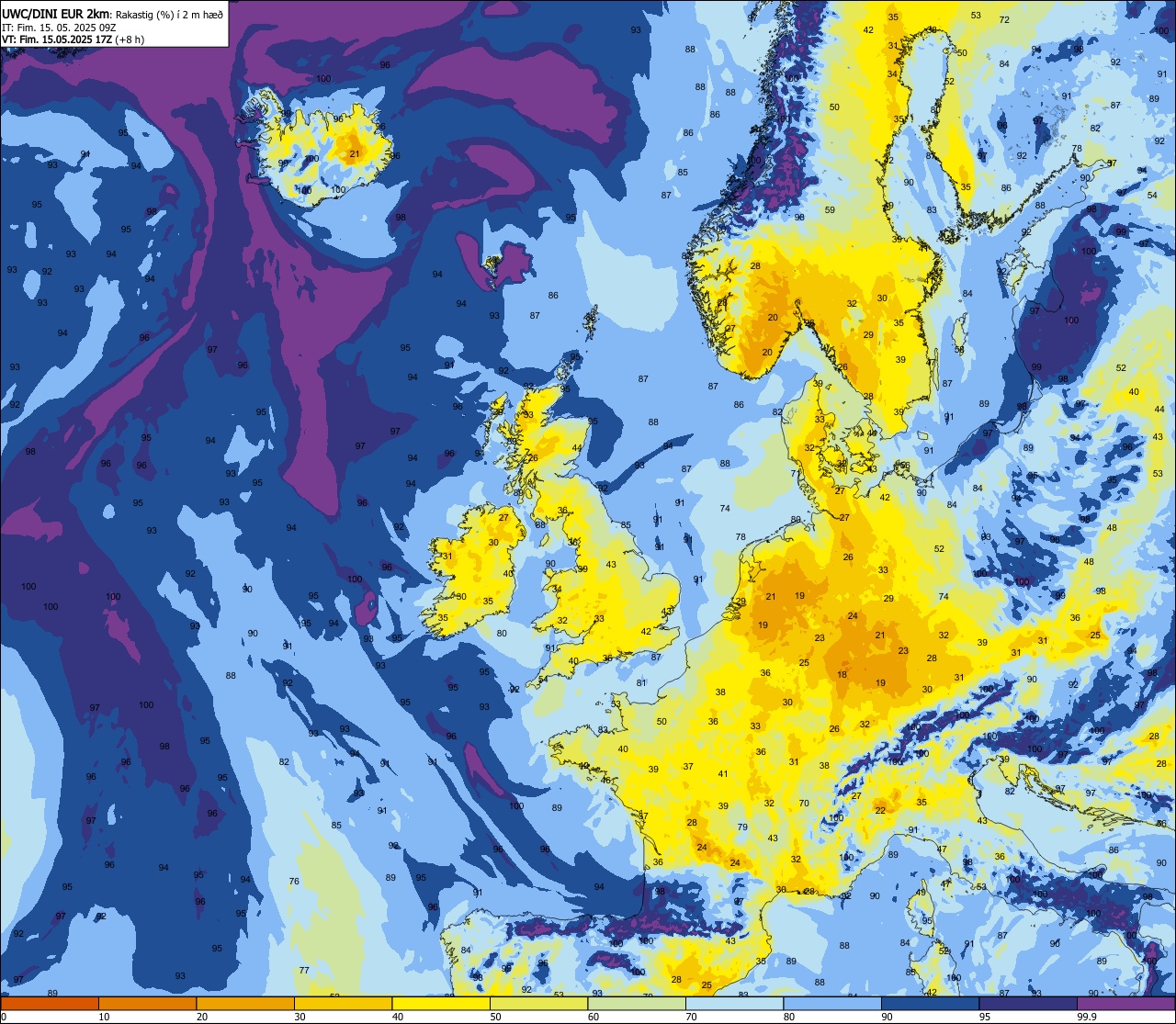This screenshot has width=1176, height=1024.
Task: Click the 90–95 dark blue legend swatch
Action: point(930,1003)
